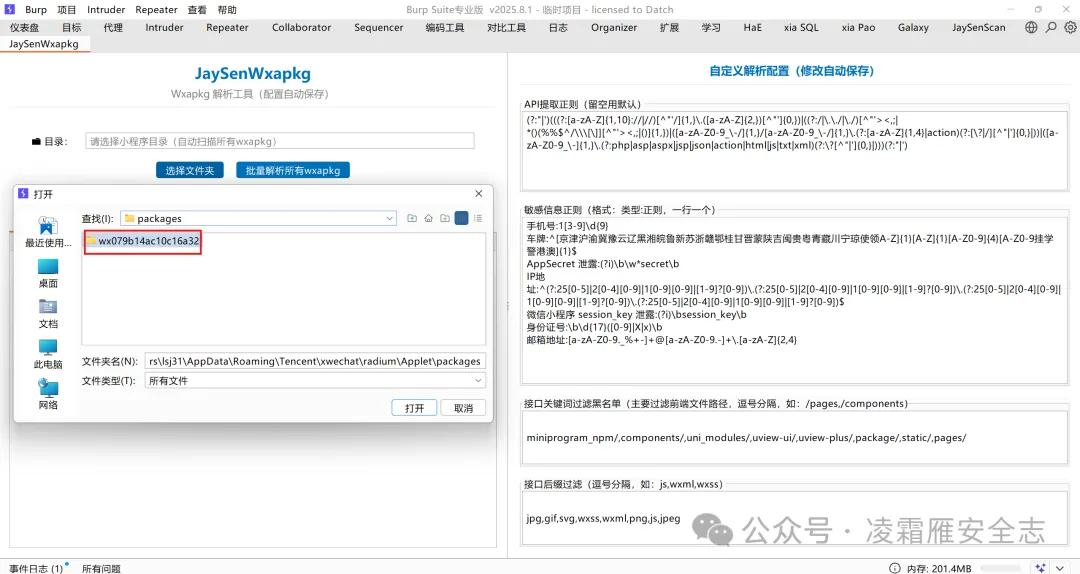The height and width of the screenshot is (574, 1080).
Task: Click the 打开 button in dialog
Action: click(415, 408)
